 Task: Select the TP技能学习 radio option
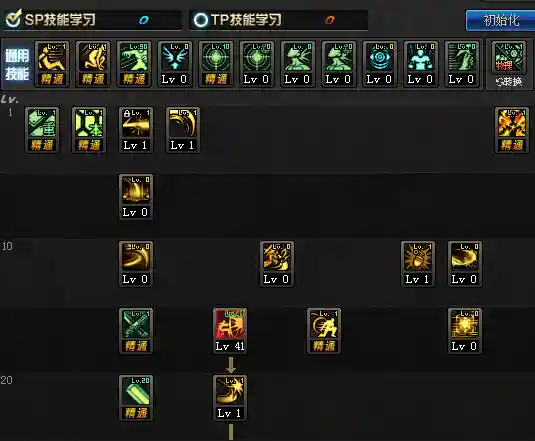click(238, 20)
